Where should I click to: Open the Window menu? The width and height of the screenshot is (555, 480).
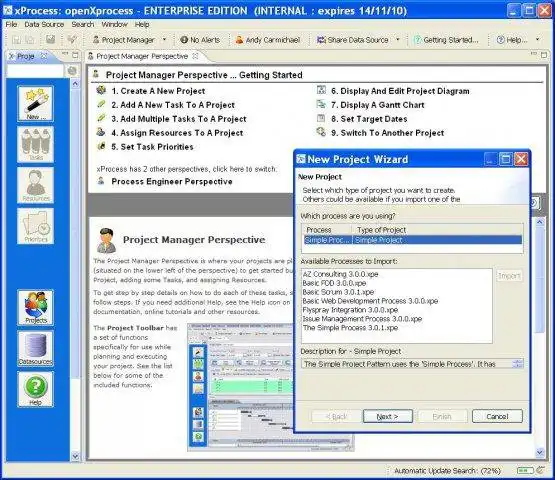coord(114,24)
